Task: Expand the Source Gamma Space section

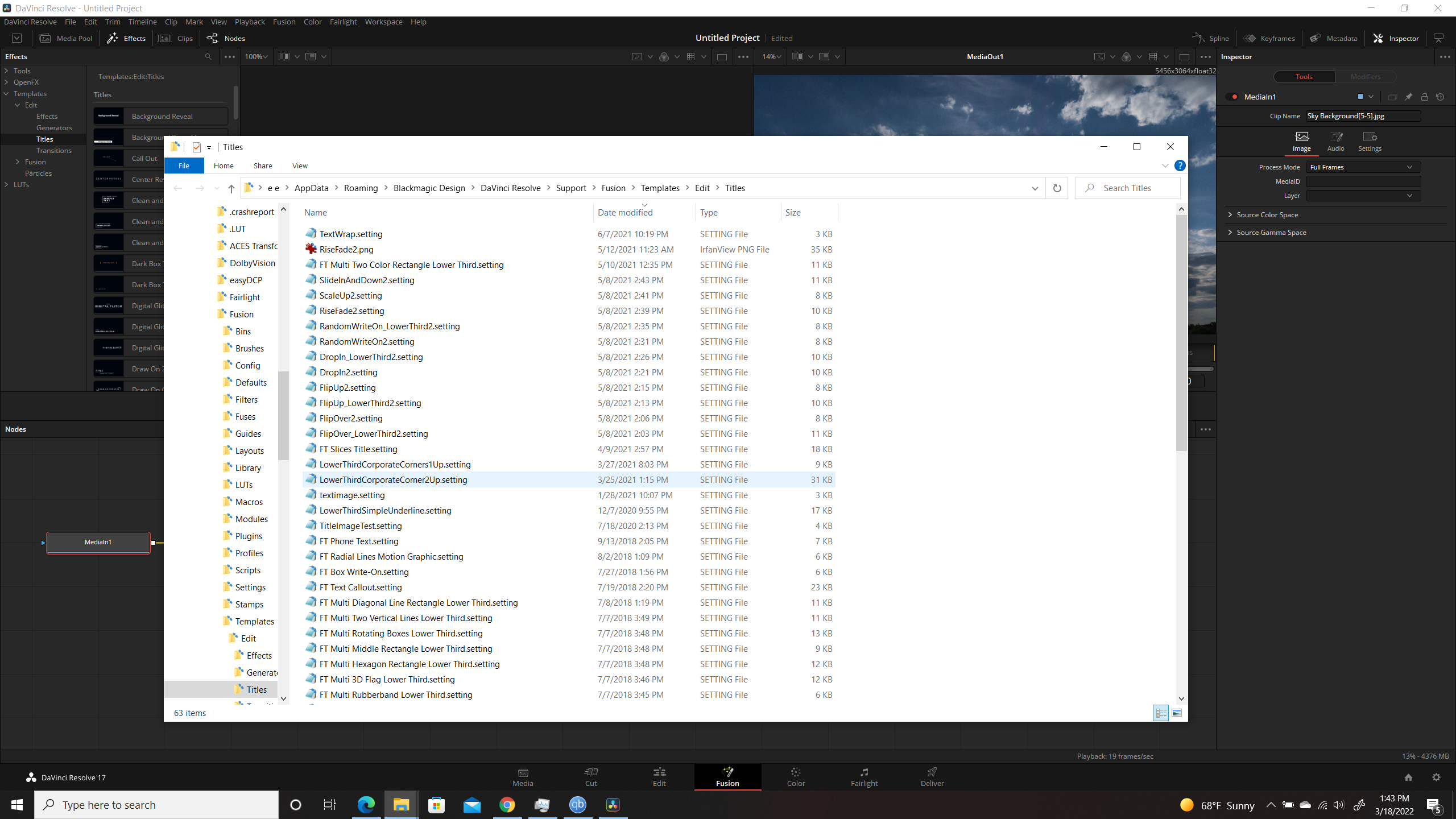Action: [1230, 233]
